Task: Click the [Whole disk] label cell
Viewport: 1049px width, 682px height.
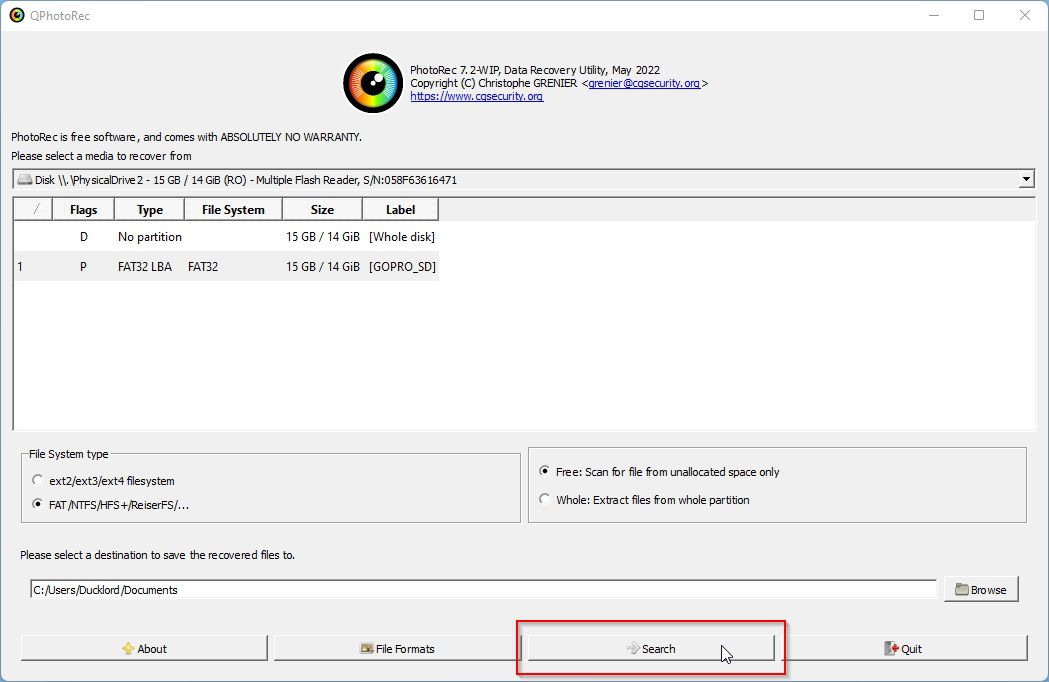Action: point(402,236)
